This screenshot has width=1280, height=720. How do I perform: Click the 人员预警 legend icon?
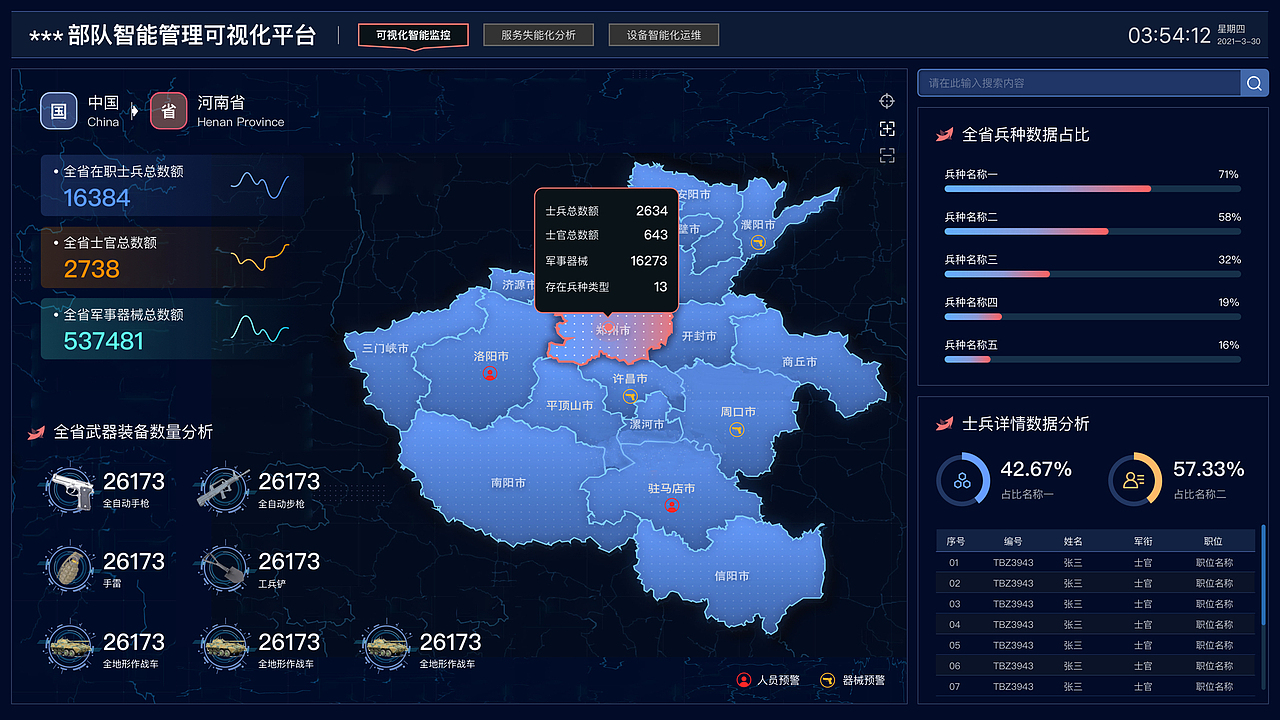[743, 680]
